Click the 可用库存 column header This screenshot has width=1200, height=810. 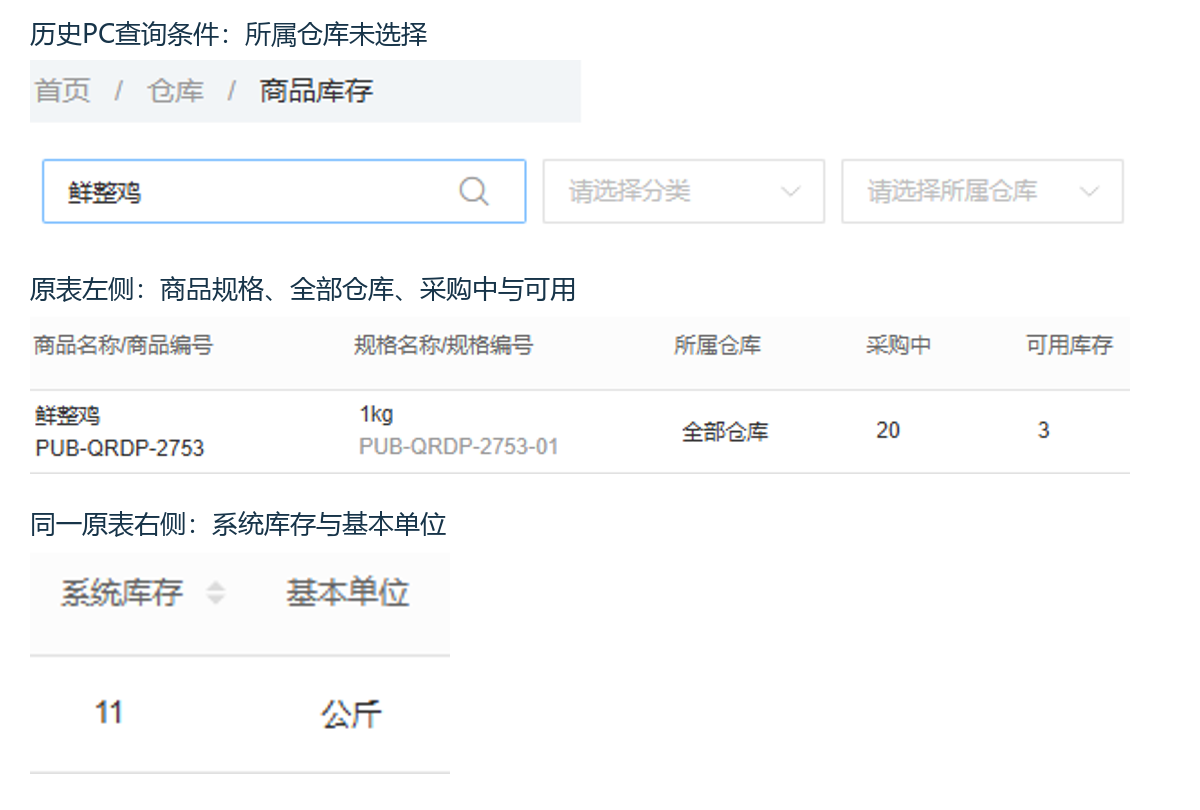point(1070,345)
